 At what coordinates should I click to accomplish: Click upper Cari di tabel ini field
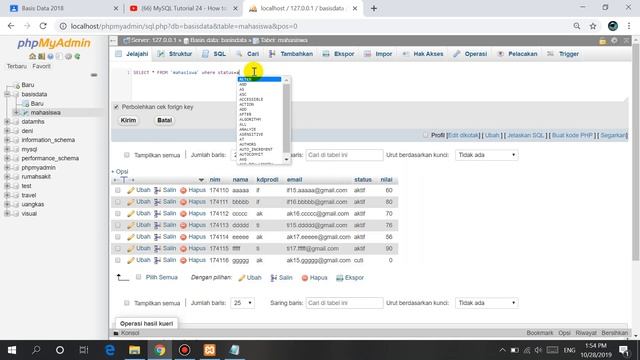(x=344, y=155)
